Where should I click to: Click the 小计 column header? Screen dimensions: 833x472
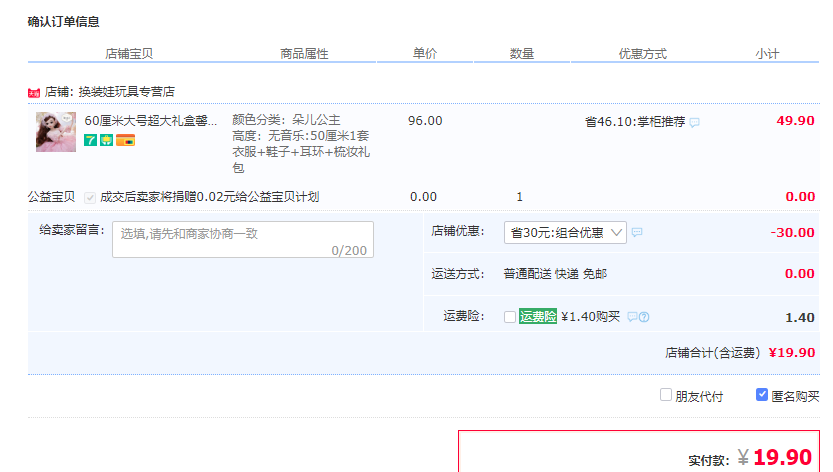tap(767, 54)
